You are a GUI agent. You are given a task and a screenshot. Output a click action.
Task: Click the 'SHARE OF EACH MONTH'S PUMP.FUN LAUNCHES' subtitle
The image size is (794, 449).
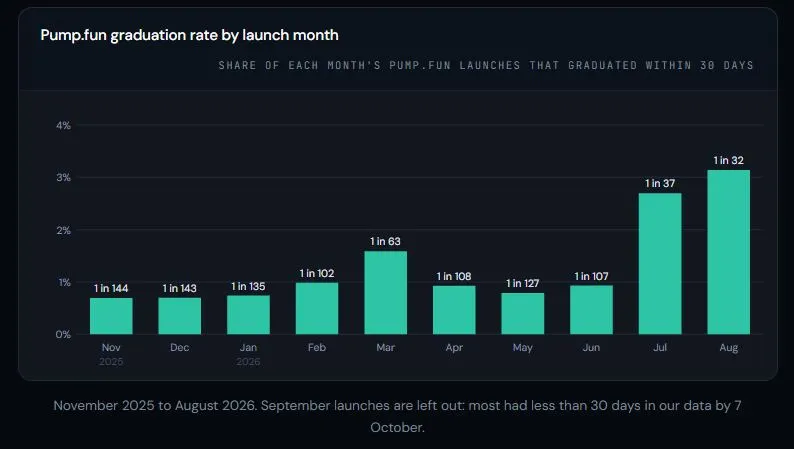tap(370, 65)
